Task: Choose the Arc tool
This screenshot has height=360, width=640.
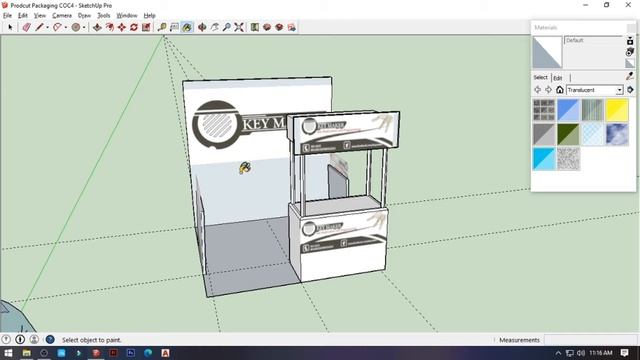Action: click(x=57, y=27)
